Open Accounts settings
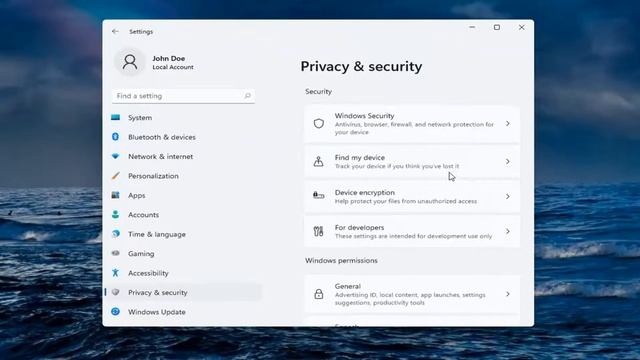 coord(183,215)
